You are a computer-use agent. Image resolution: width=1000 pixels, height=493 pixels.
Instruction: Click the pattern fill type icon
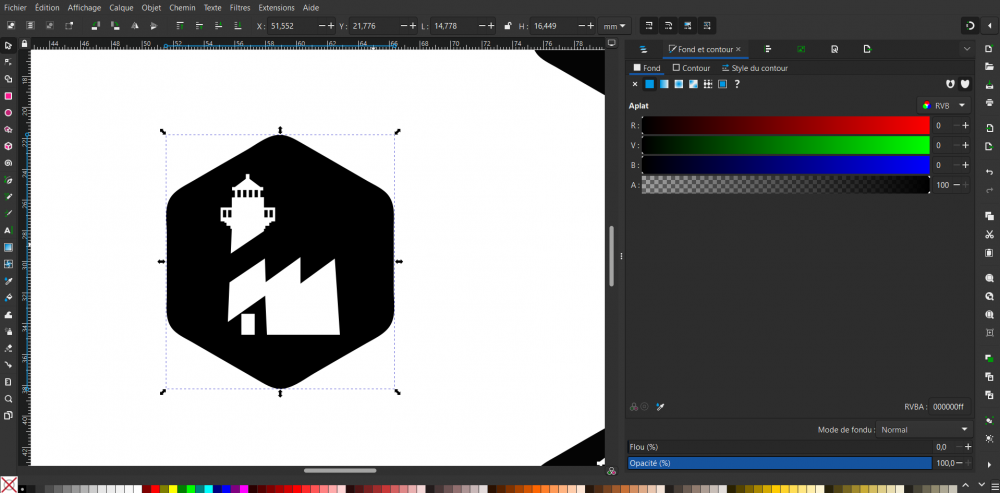[707, 84]
